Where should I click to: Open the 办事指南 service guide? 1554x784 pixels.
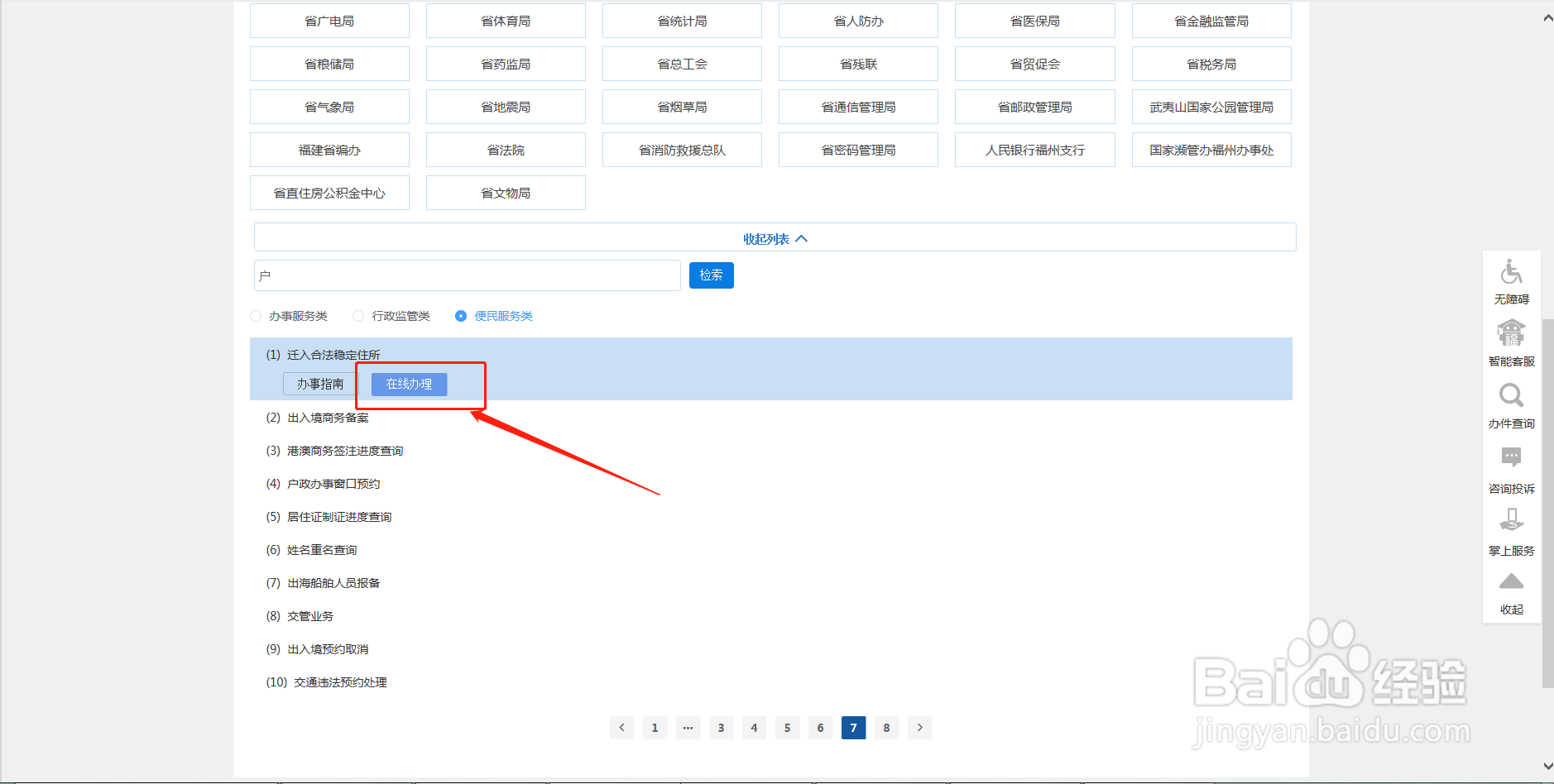click(319, 384)
